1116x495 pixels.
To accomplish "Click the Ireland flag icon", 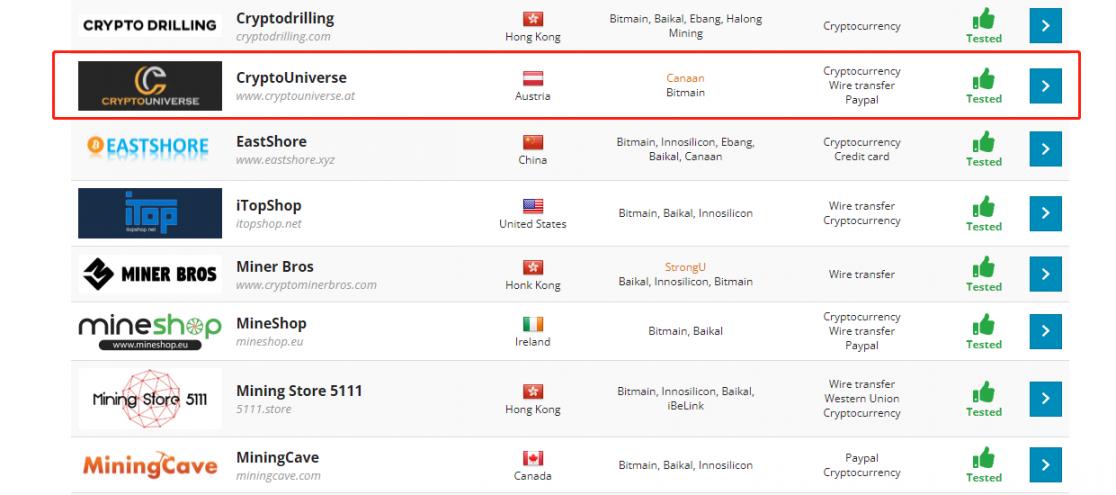I will [533, 324].
